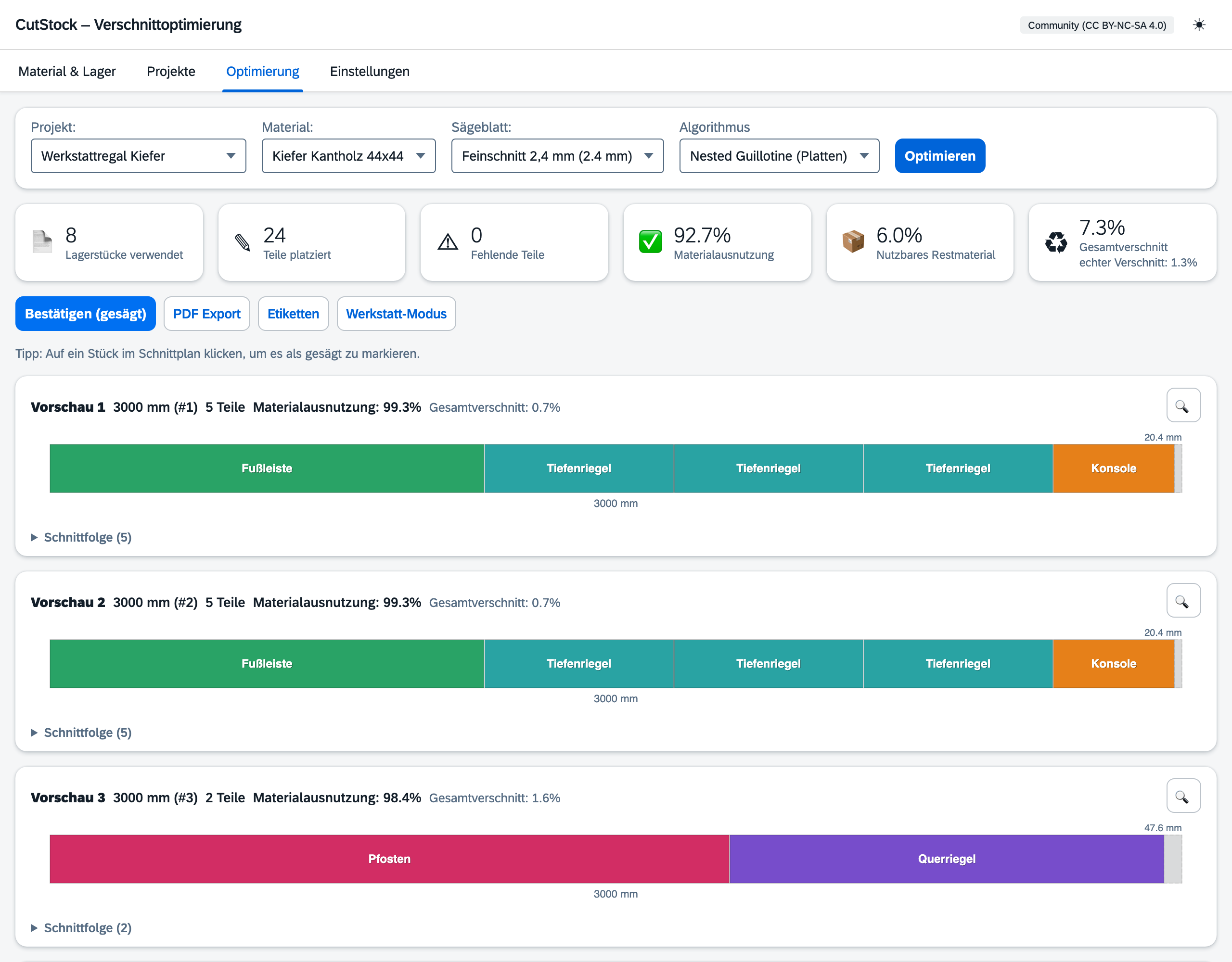Viewport: 1232px width, 962px height.
Task: Launch Werkstatt-Modus
Action: (396, 314)
